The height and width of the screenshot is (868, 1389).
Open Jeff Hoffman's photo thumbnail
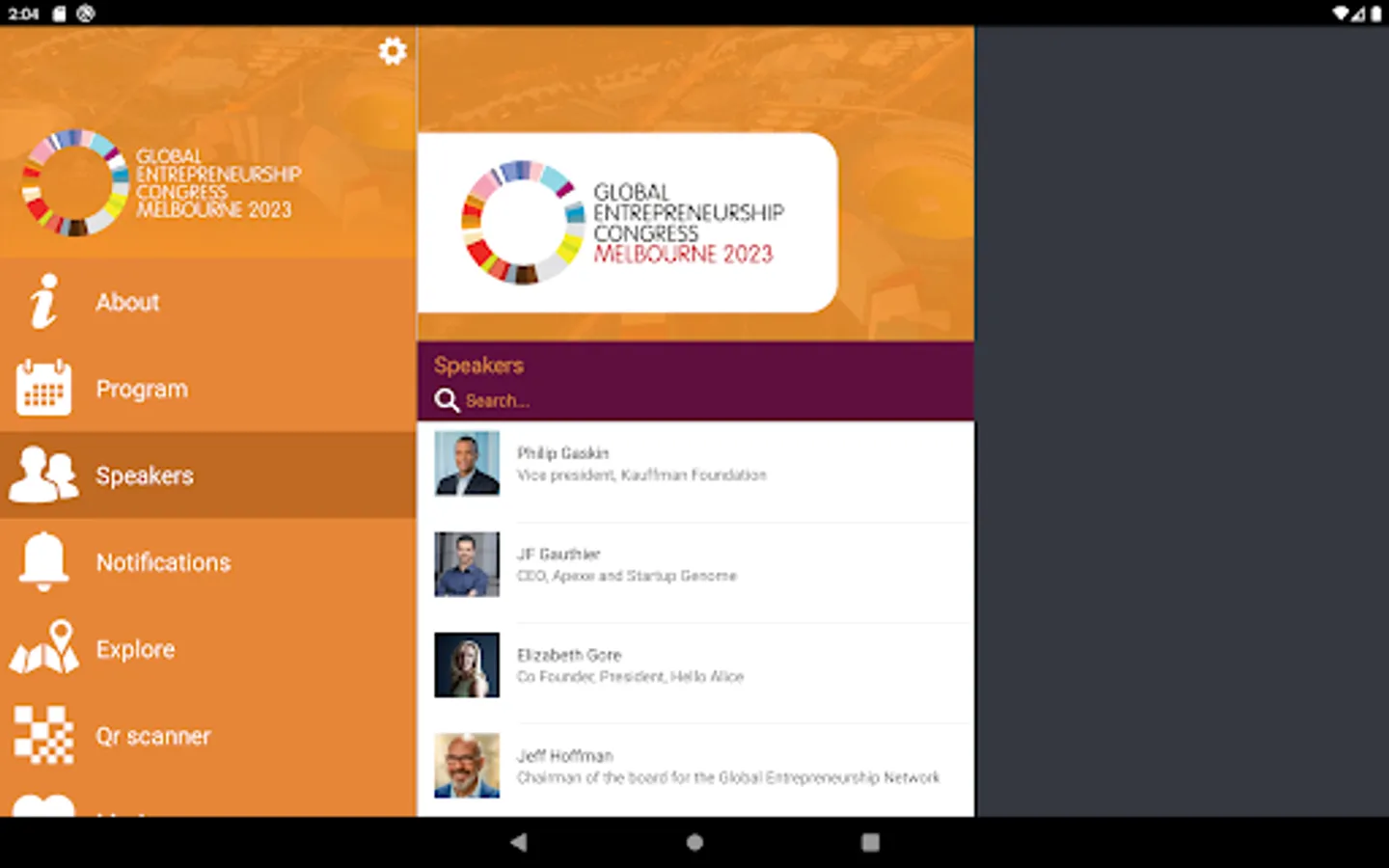pos(467,766)
